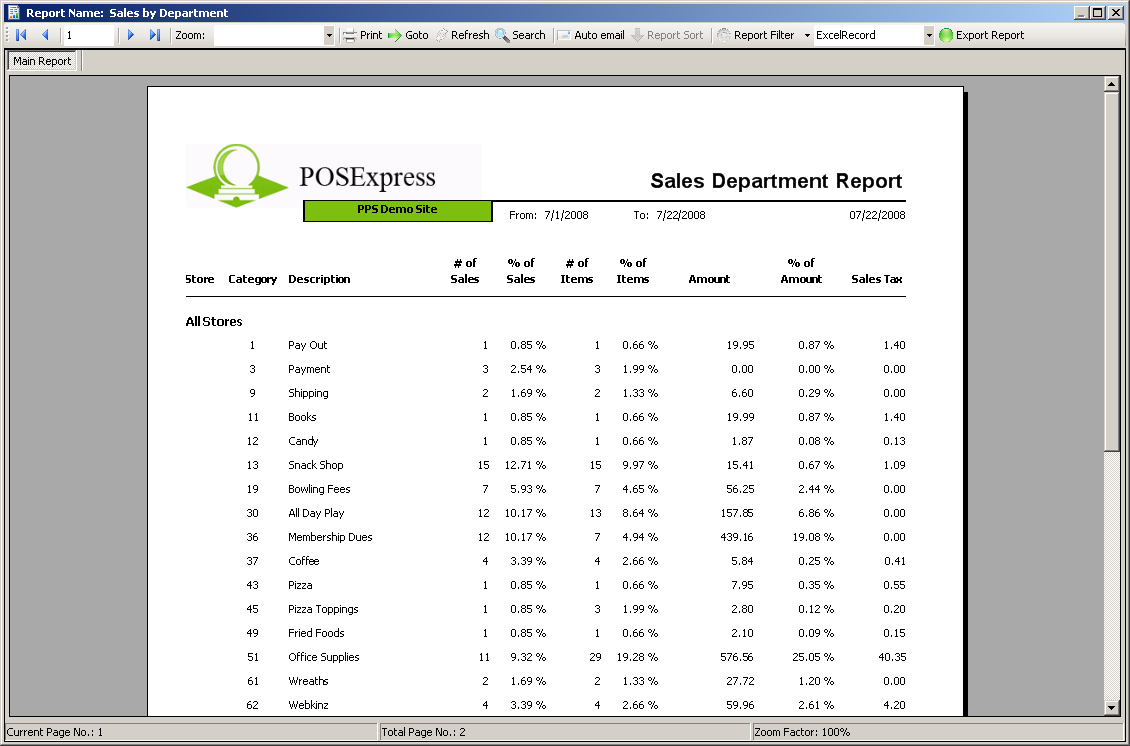Click the POSExpress logo on the report
This screenshot has width=1130, height=746.
(x=334, y=176)
